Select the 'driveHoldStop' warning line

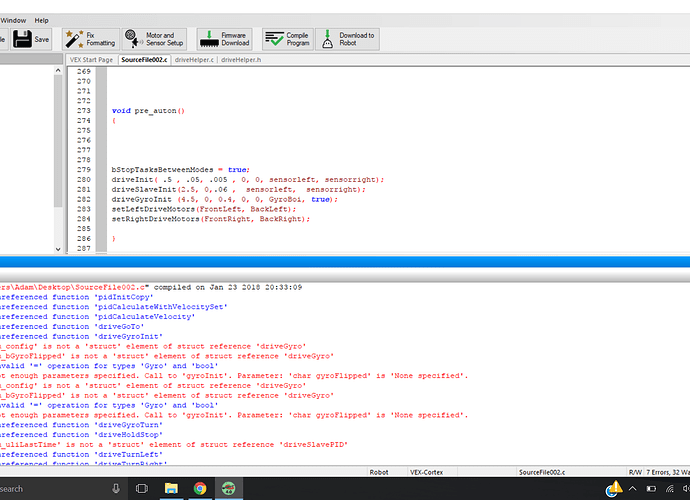coord(81,435)
